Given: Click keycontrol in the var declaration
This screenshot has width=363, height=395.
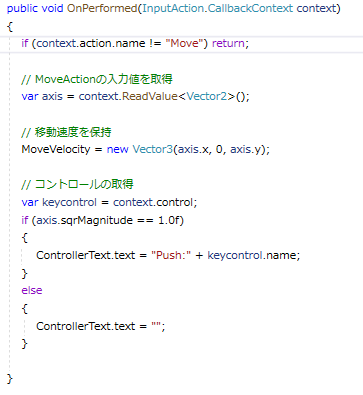Looking at the screenshot, I should click(x=69, y=202).
